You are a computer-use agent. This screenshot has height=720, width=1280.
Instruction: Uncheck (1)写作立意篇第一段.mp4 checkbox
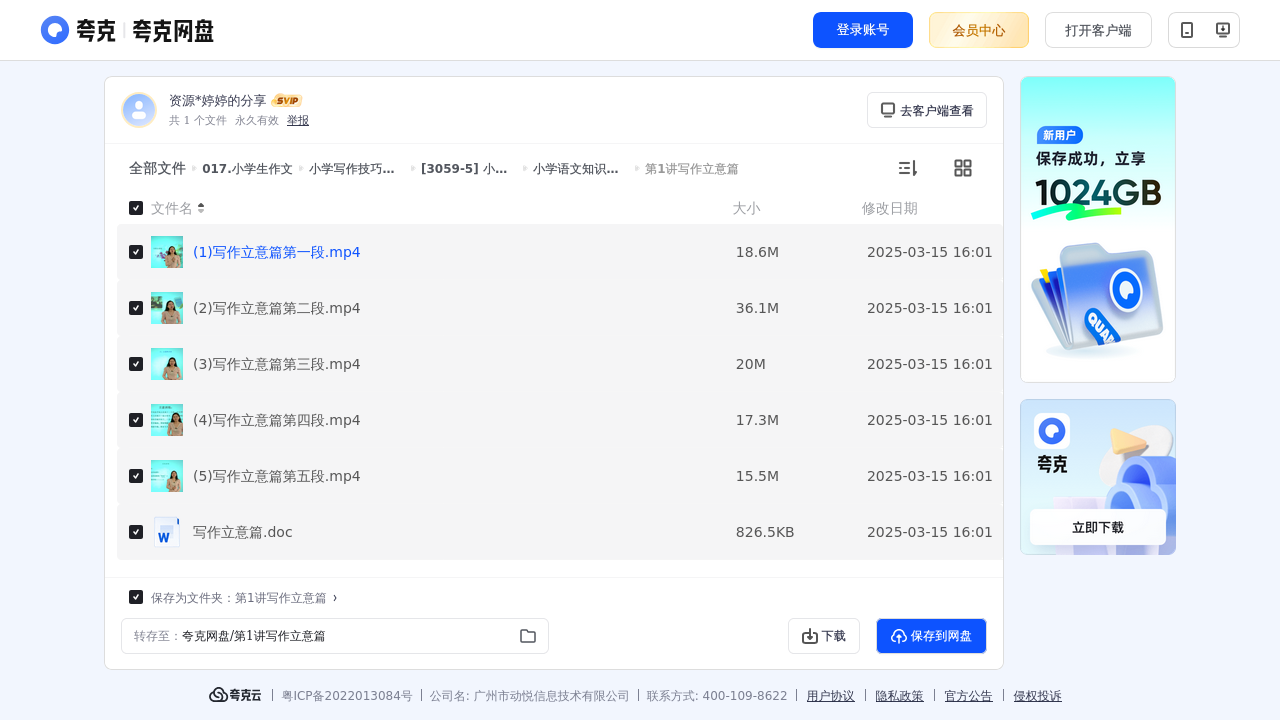[x=136, y=252]
